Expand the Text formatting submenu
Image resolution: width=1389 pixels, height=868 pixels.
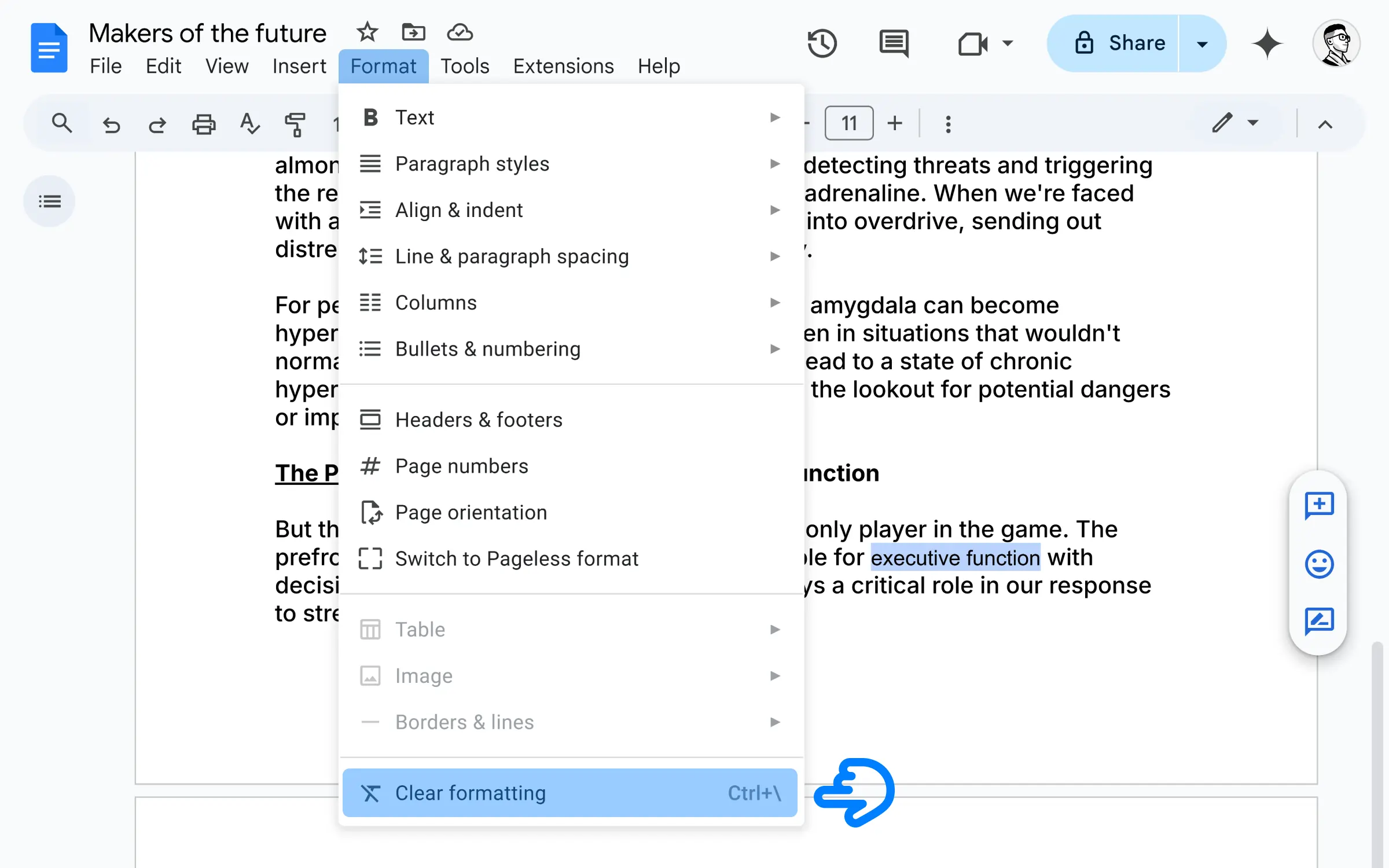click(571, 117)
